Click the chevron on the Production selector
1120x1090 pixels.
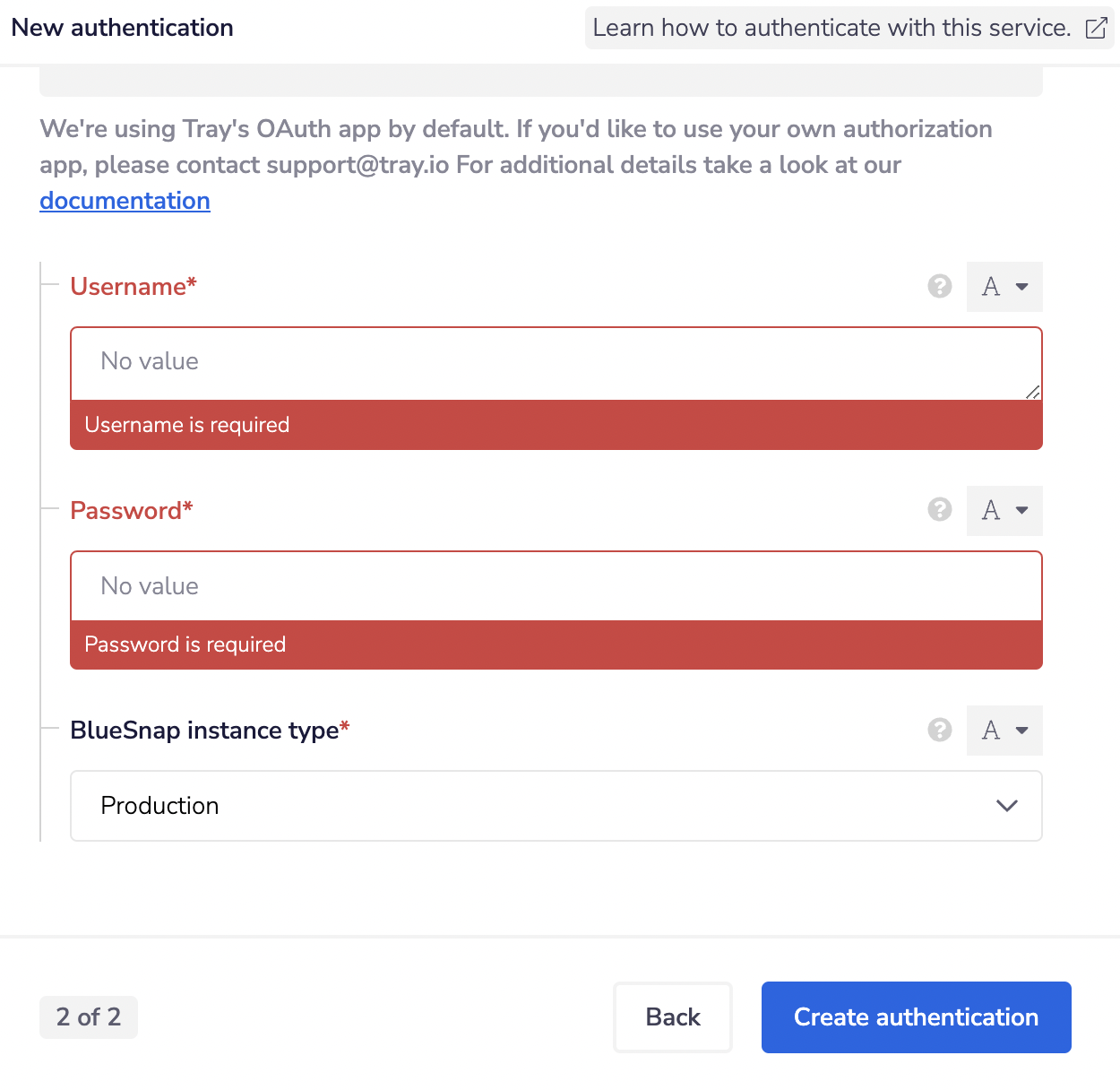pyautogui.click(x=1006, y=805)
